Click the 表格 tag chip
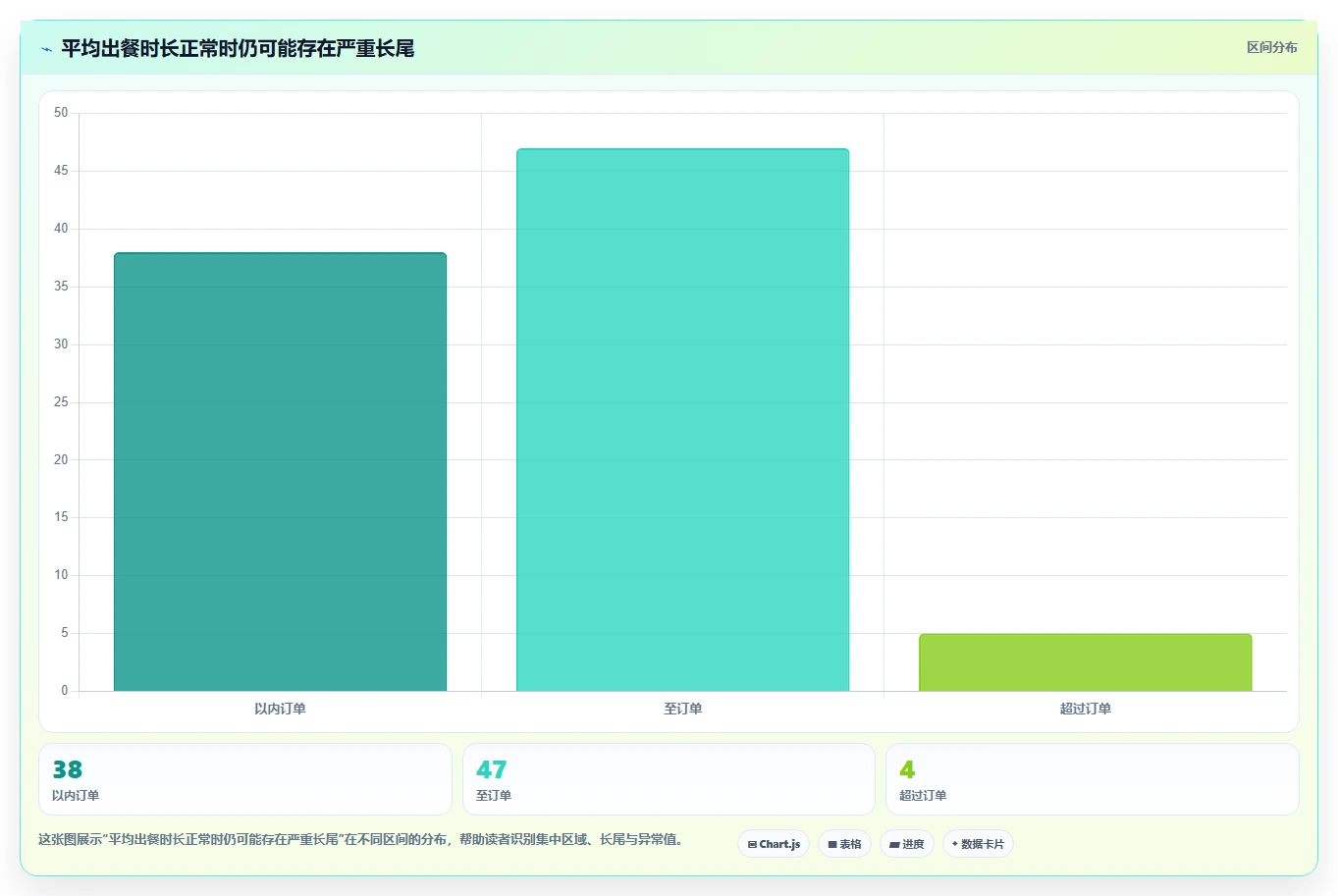 click(844, 844)
